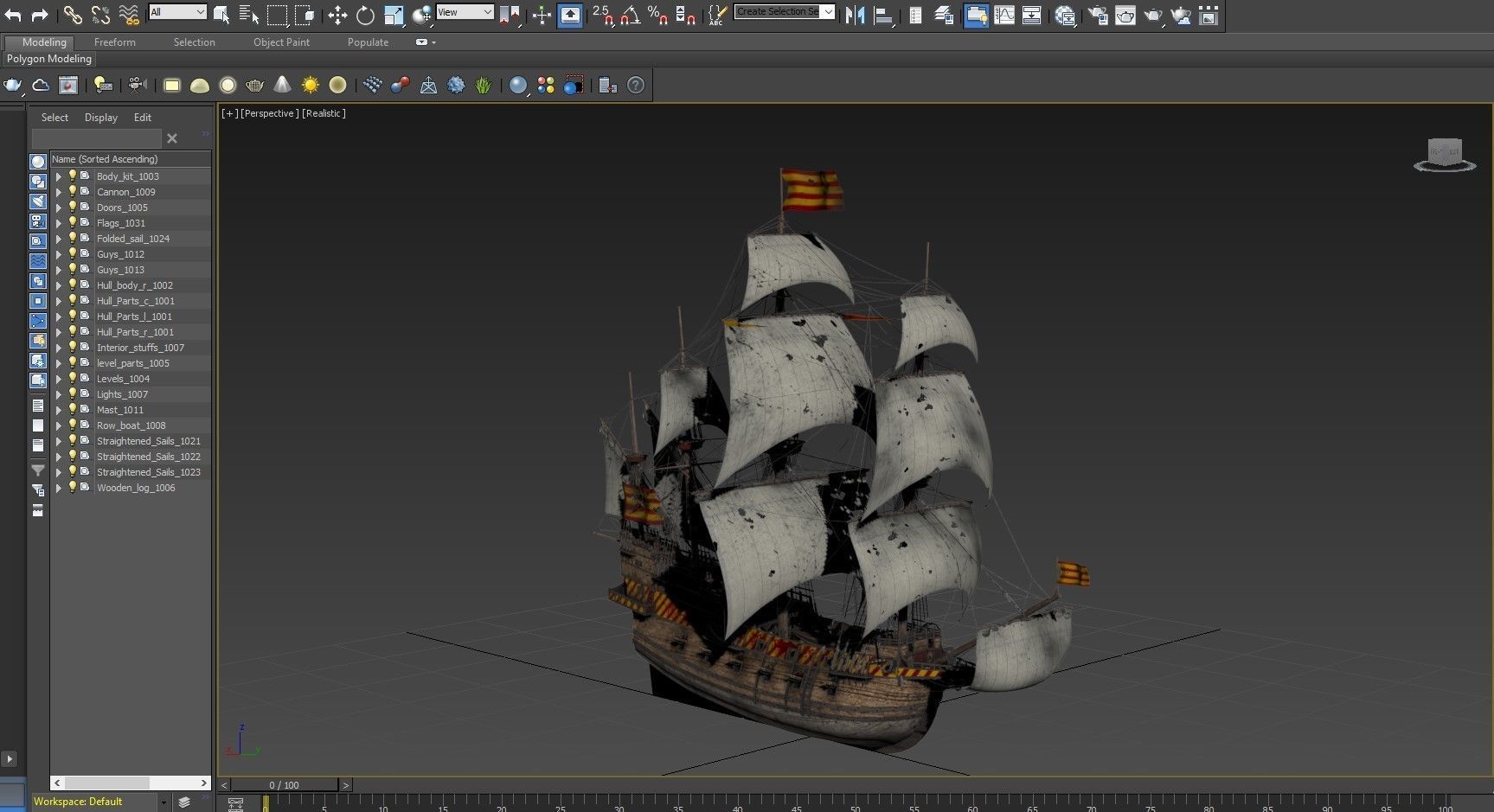Open the Schematic View icon
This screenshot has width=1494, height=812.
1032,15
